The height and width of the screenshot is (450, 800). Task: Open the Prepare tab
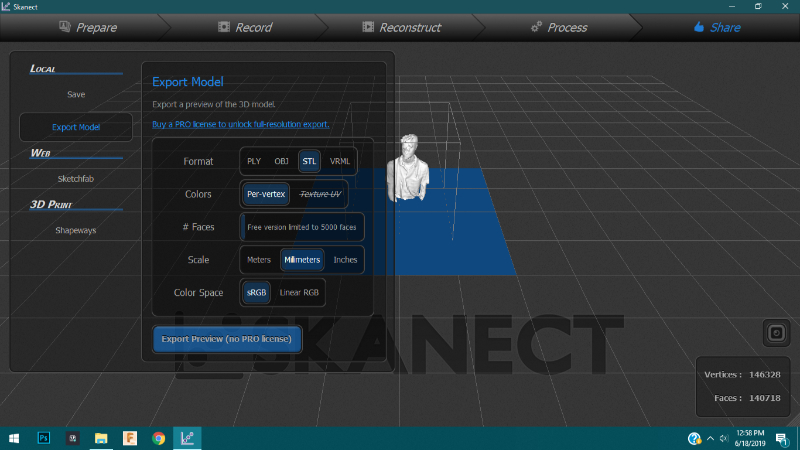pos(88,27)
